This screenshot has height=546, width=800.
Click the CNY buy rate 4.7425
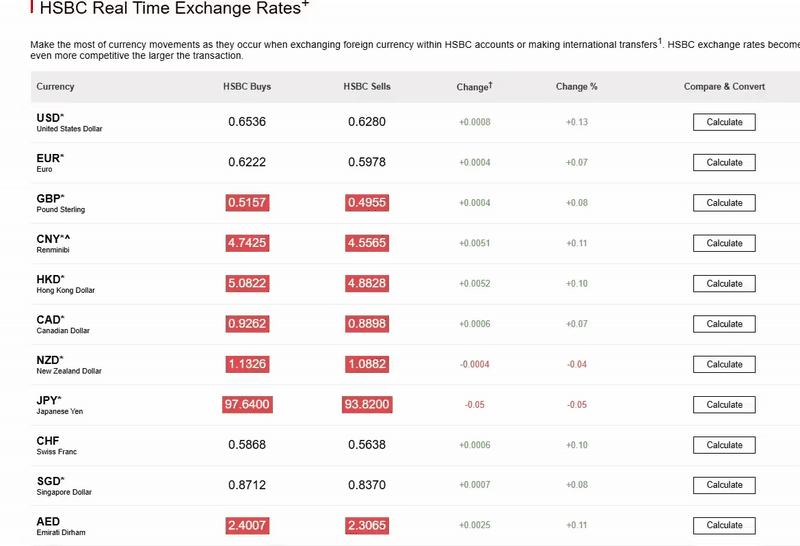247,242
